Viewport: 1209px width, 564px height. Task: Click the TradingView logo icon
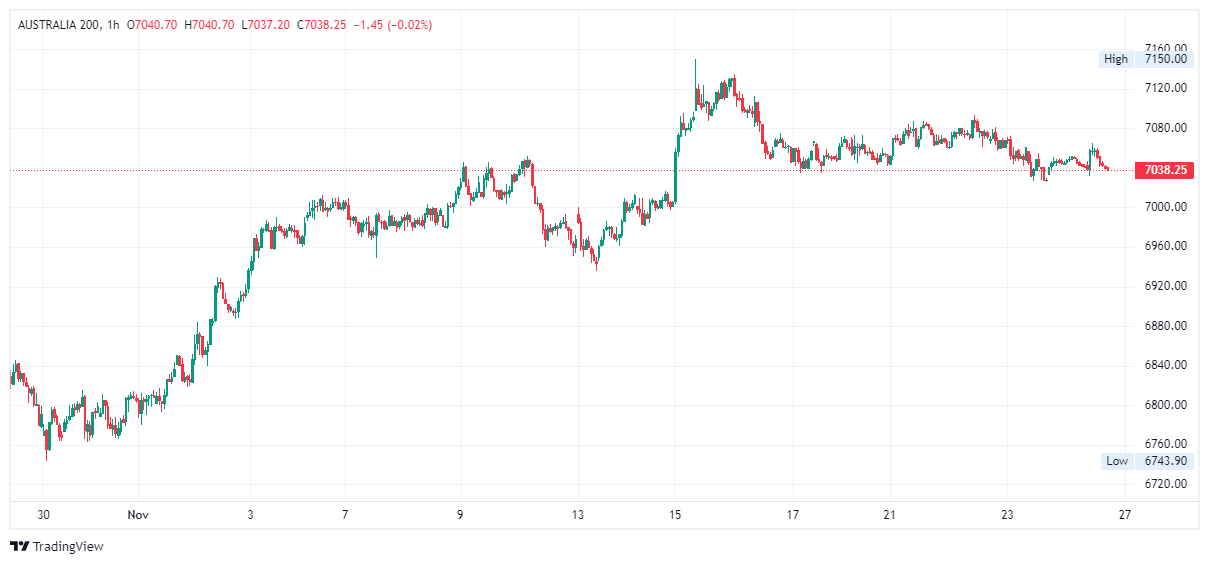(19, 546)
